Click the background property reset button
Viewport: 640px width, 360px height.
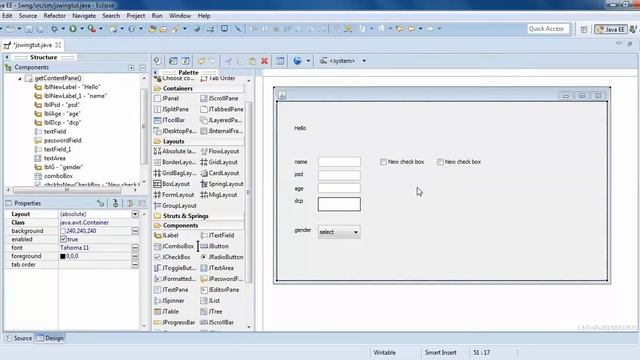135,231
